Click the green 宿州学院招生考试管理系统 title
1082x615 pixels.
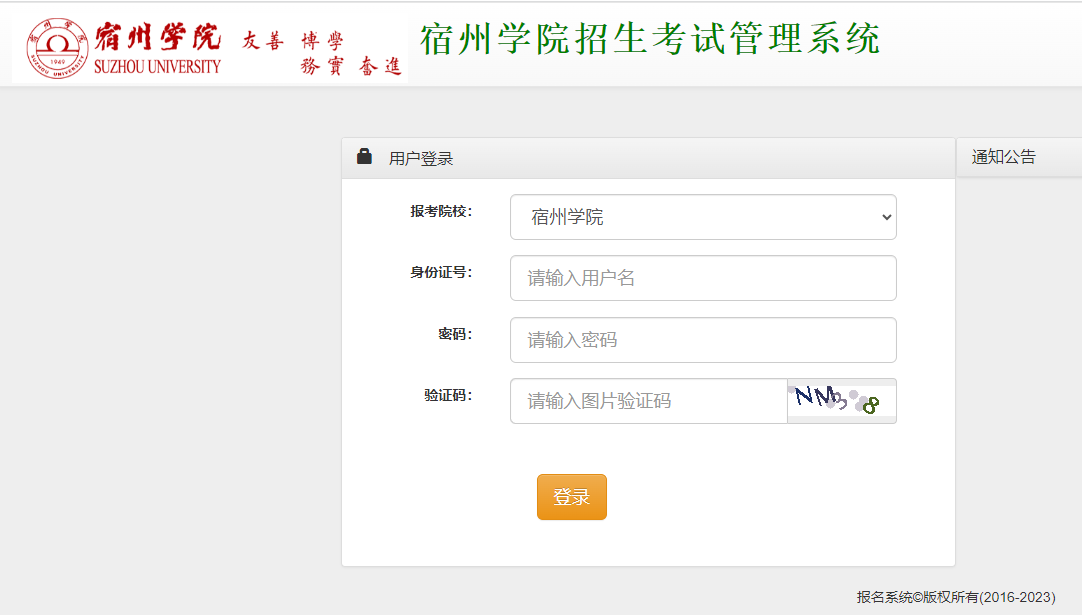tap(650, 40)
